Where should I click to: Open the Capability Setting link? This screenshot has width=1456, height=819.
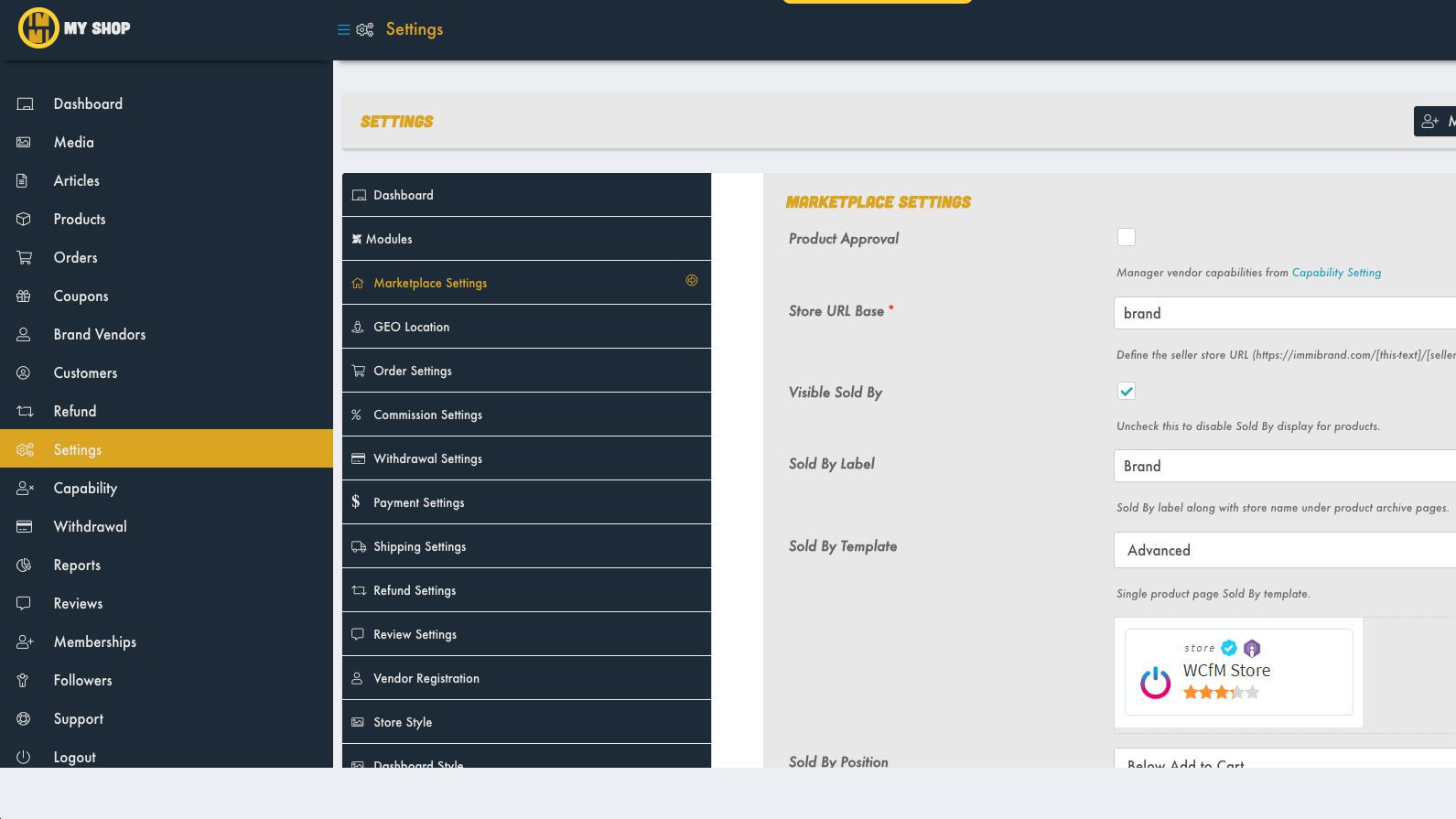(1336, 273)
